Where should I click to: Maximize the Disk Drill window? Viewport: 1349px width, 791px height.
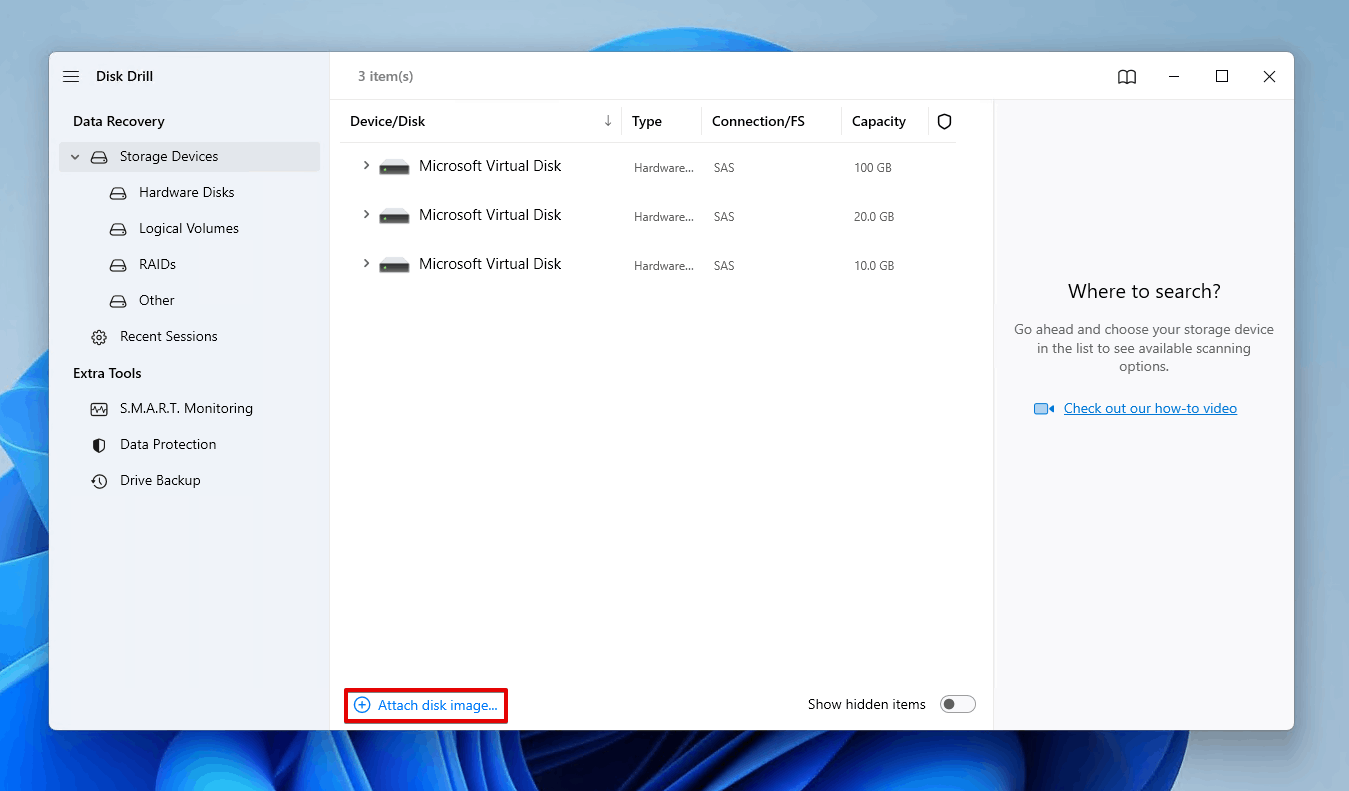click(1222, 76)
